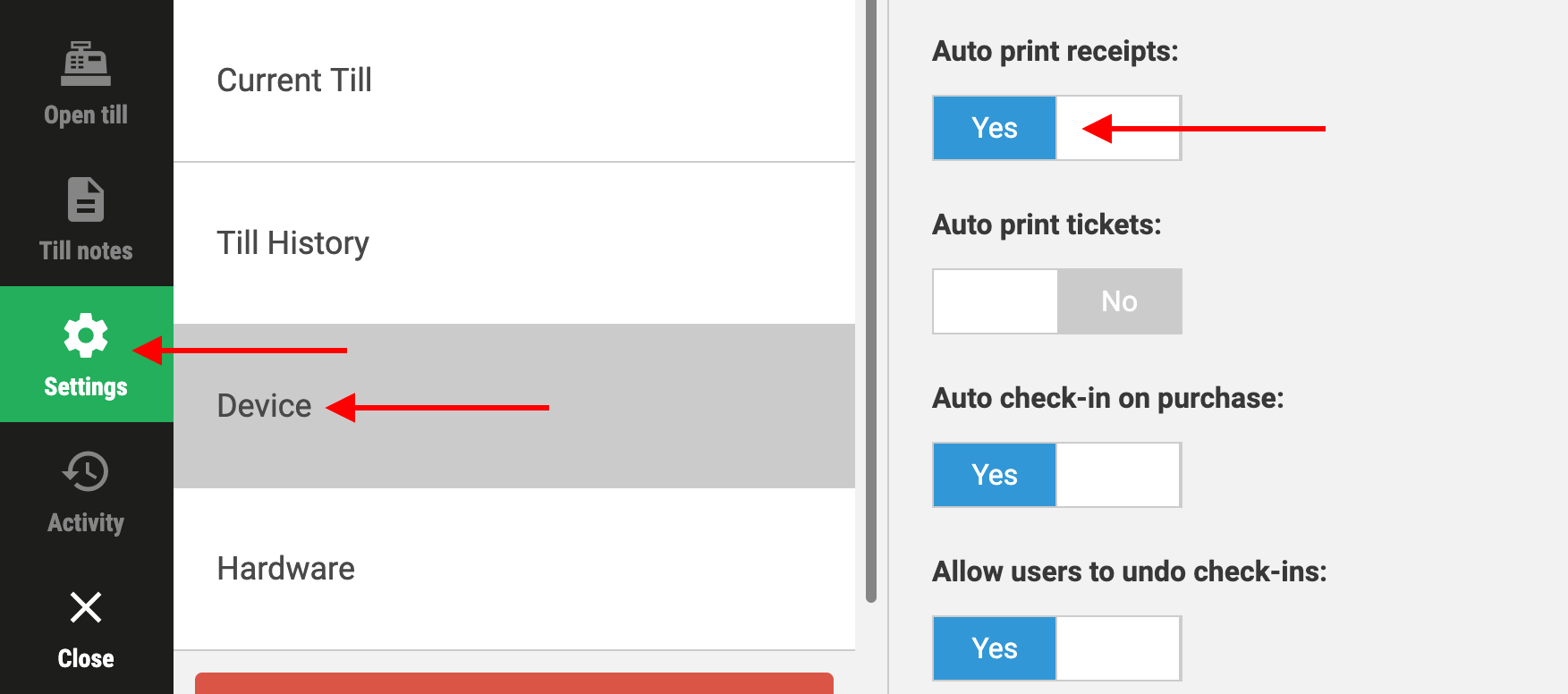Click the Activity label in sidebar

pos(86,523)
